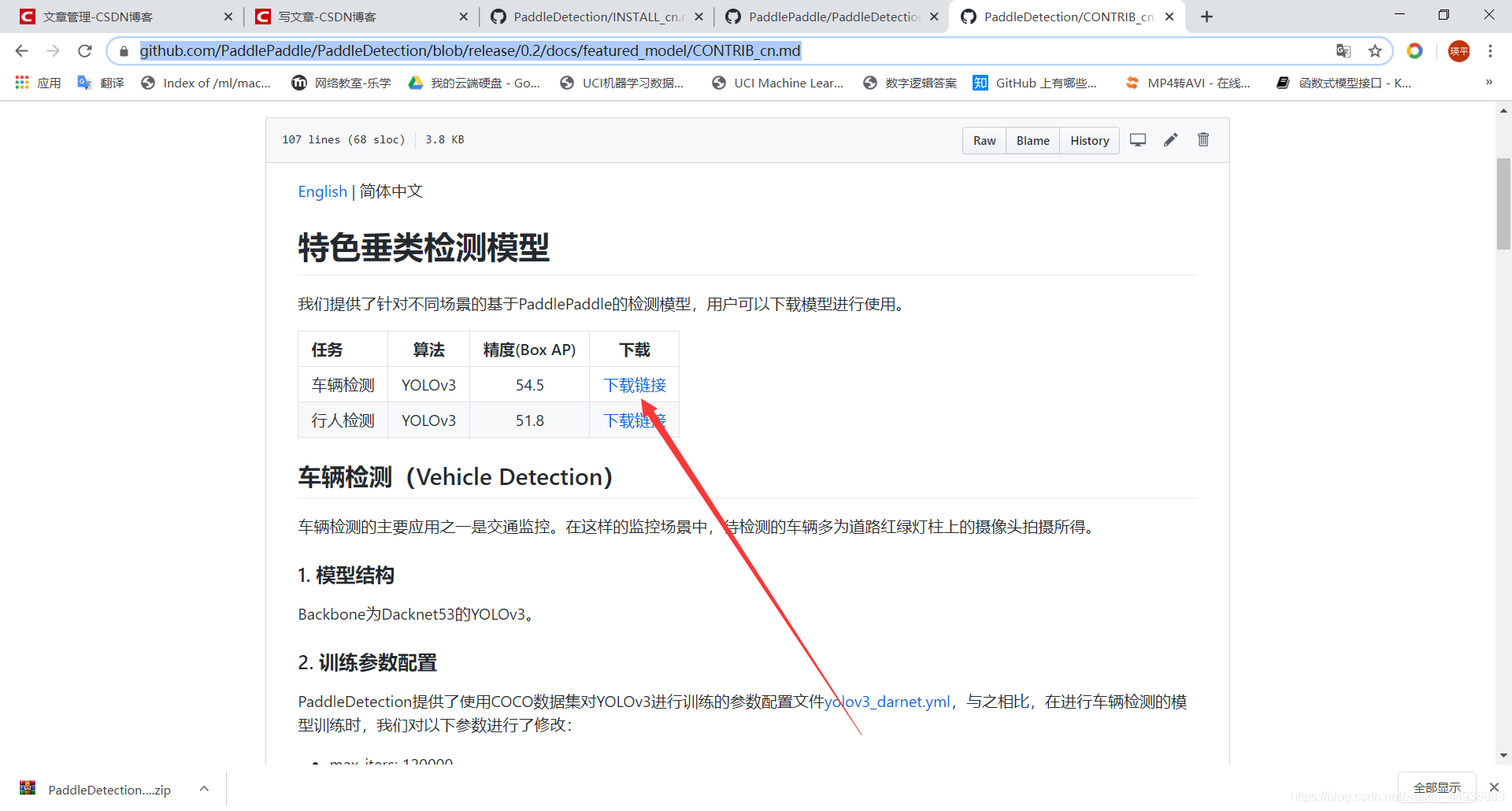Screen dimensions: 1512x811
Task: Open the red profile avatar
Action: [1458, 51]
